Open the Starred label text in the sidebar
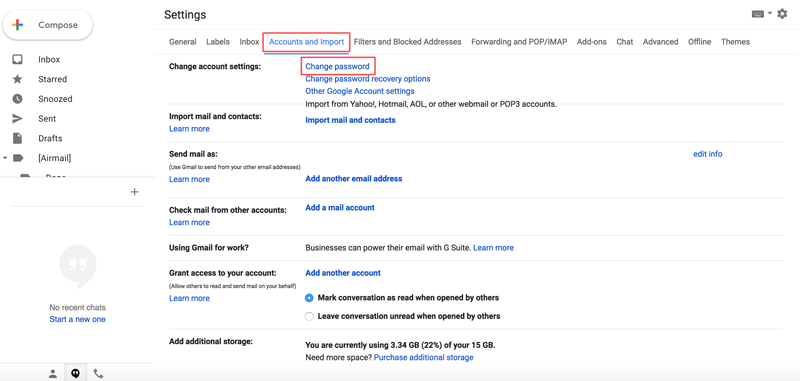The width and height of the screenshot is (800, 381). [x=53, y=79]
